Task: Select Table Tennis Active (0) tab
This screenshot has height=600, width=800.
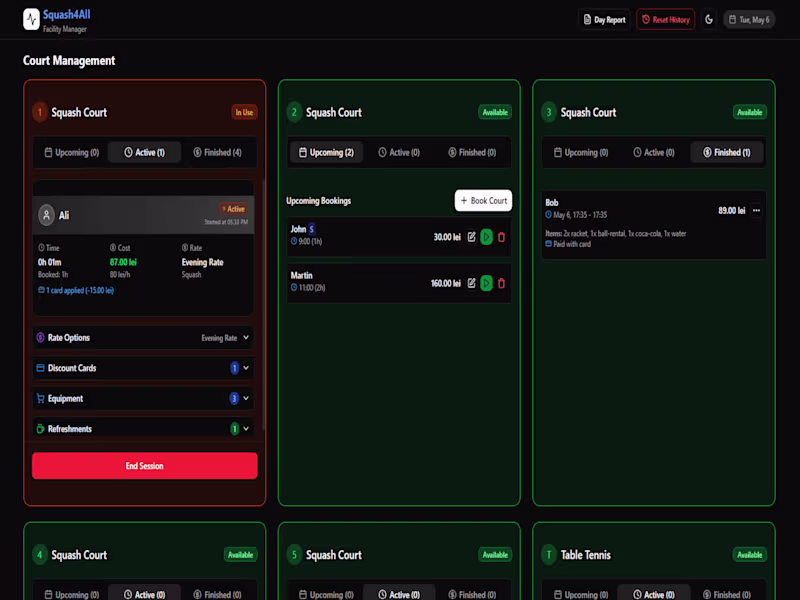Action: (654, 594)
